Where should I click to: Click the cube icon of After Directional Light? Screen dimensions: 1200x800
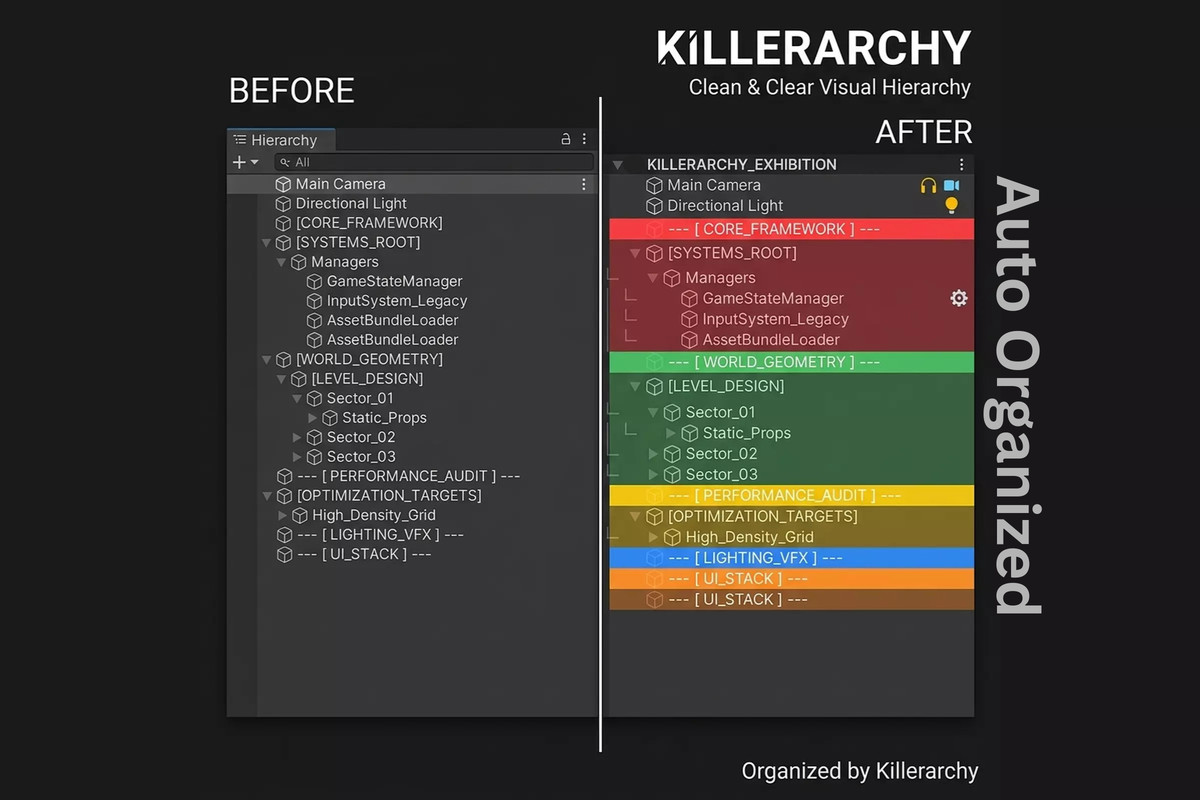654,206
